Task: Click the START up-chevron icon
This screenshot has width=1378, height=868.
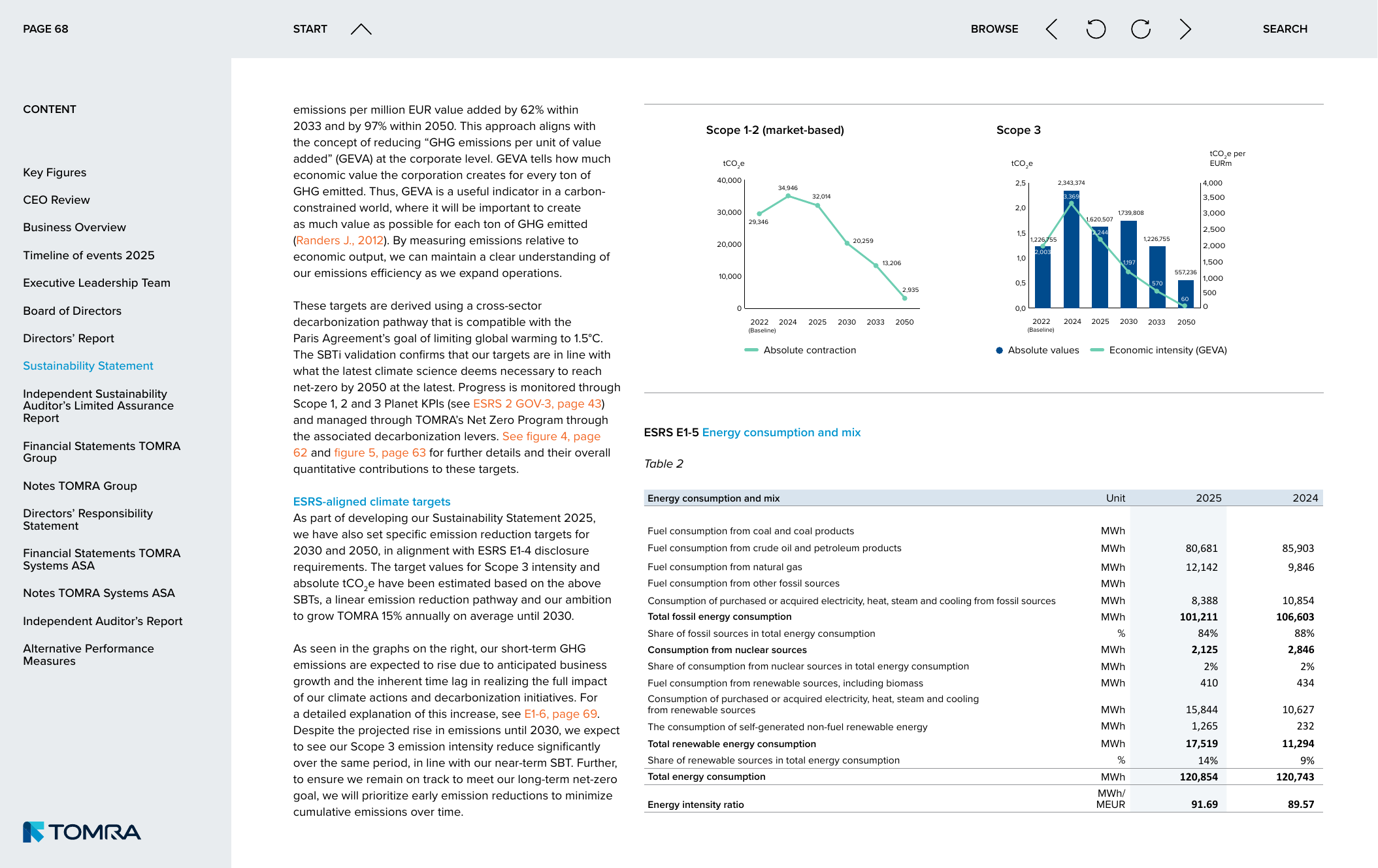Action: 361,29
